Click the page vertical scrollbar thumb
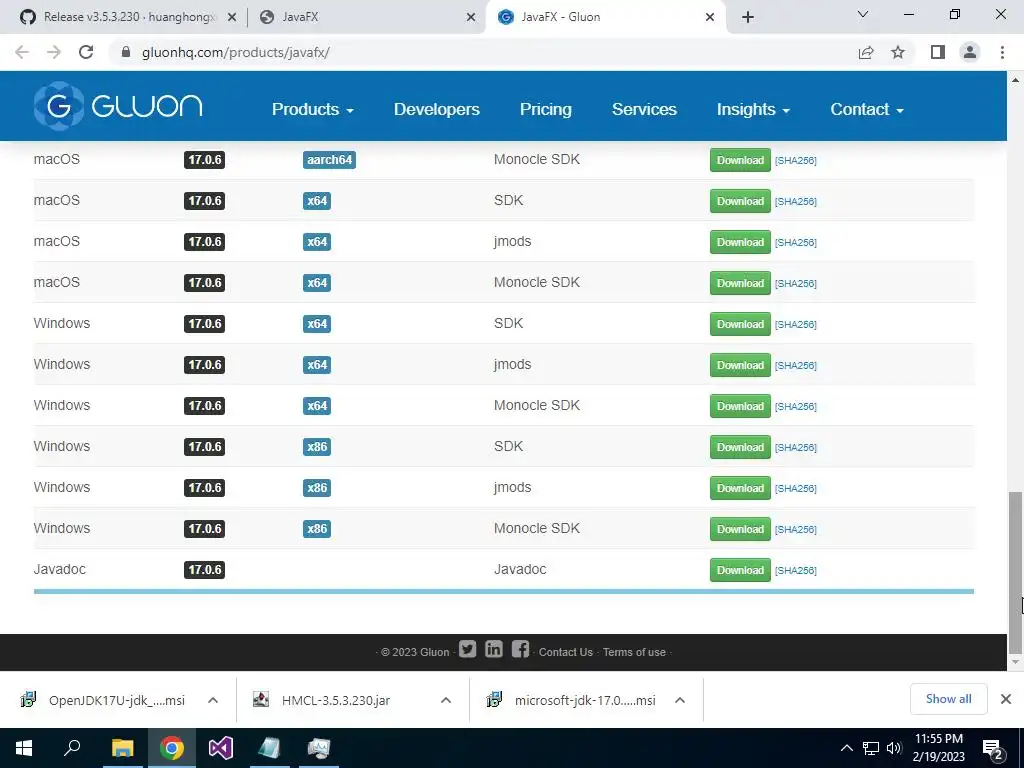This screenshot has width=1024, height=768. click(x=1015, y=572)
